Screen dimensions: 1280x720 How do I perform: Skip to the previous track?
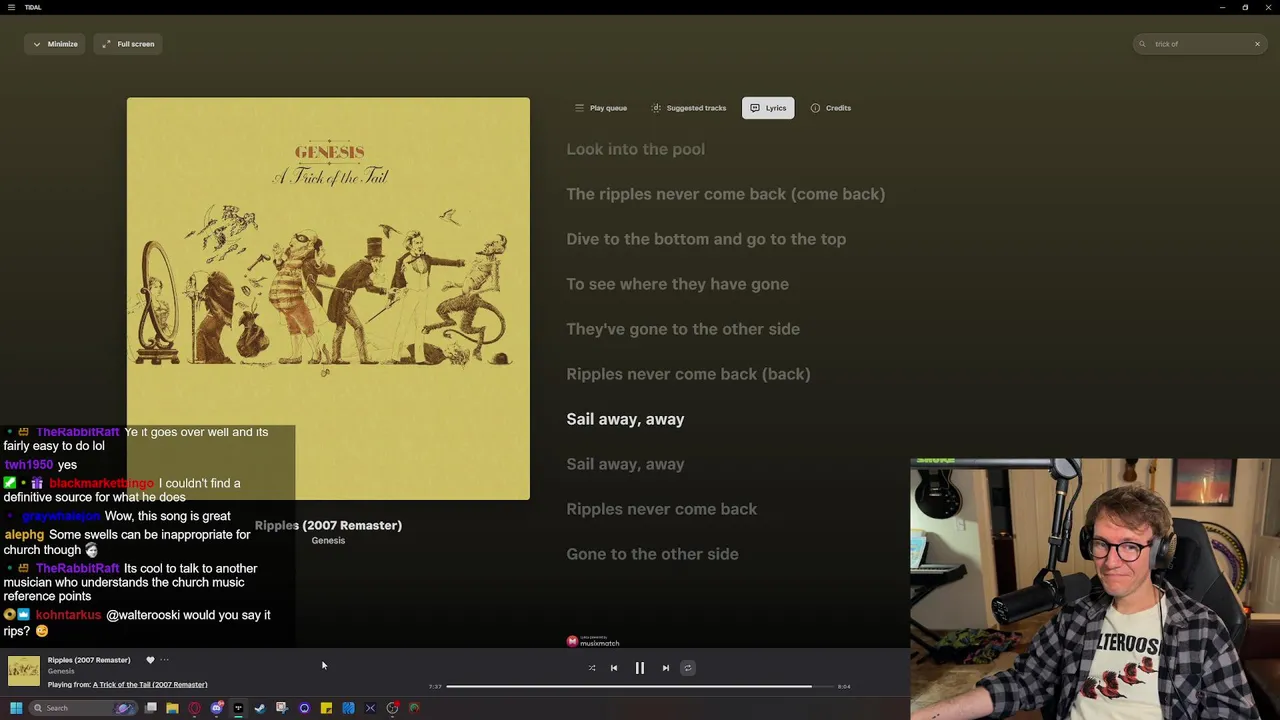pos(614,668)
